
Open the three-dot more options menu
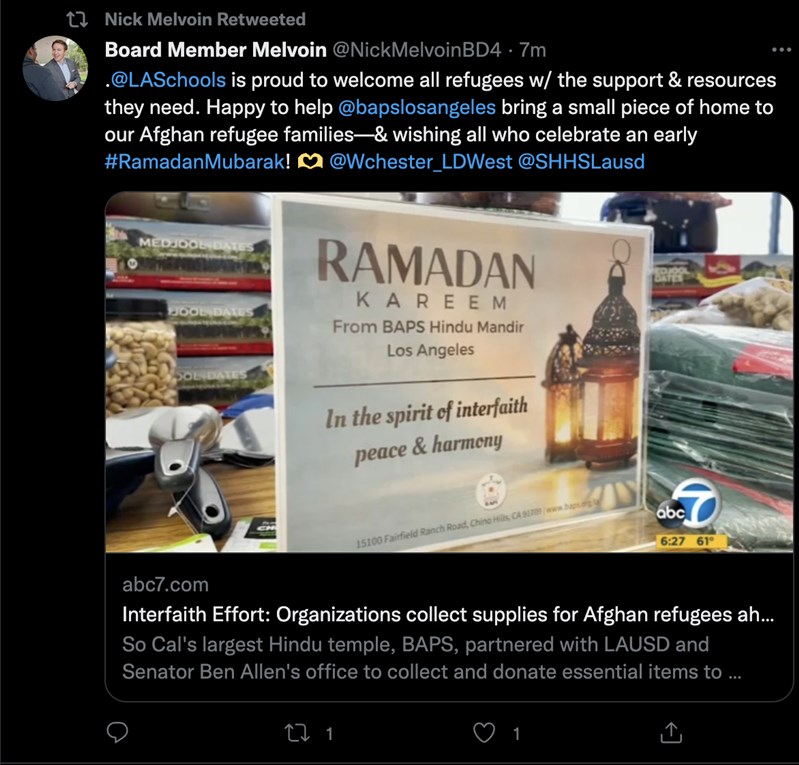coord(781,50)
